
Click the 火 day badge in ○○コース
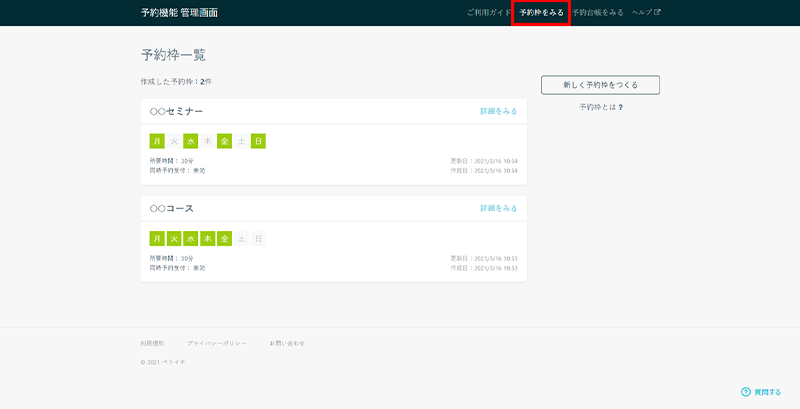173,239
